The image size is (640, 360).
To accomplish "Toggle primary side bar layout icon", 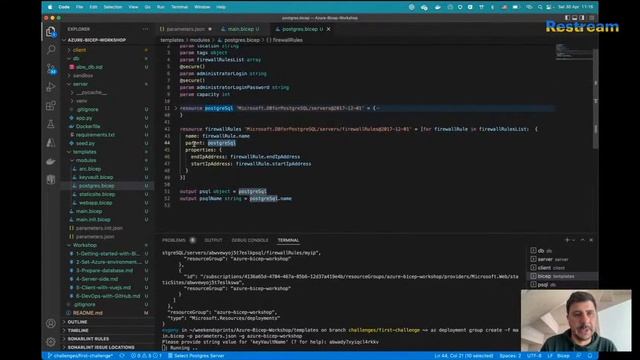I will [567, 18].
